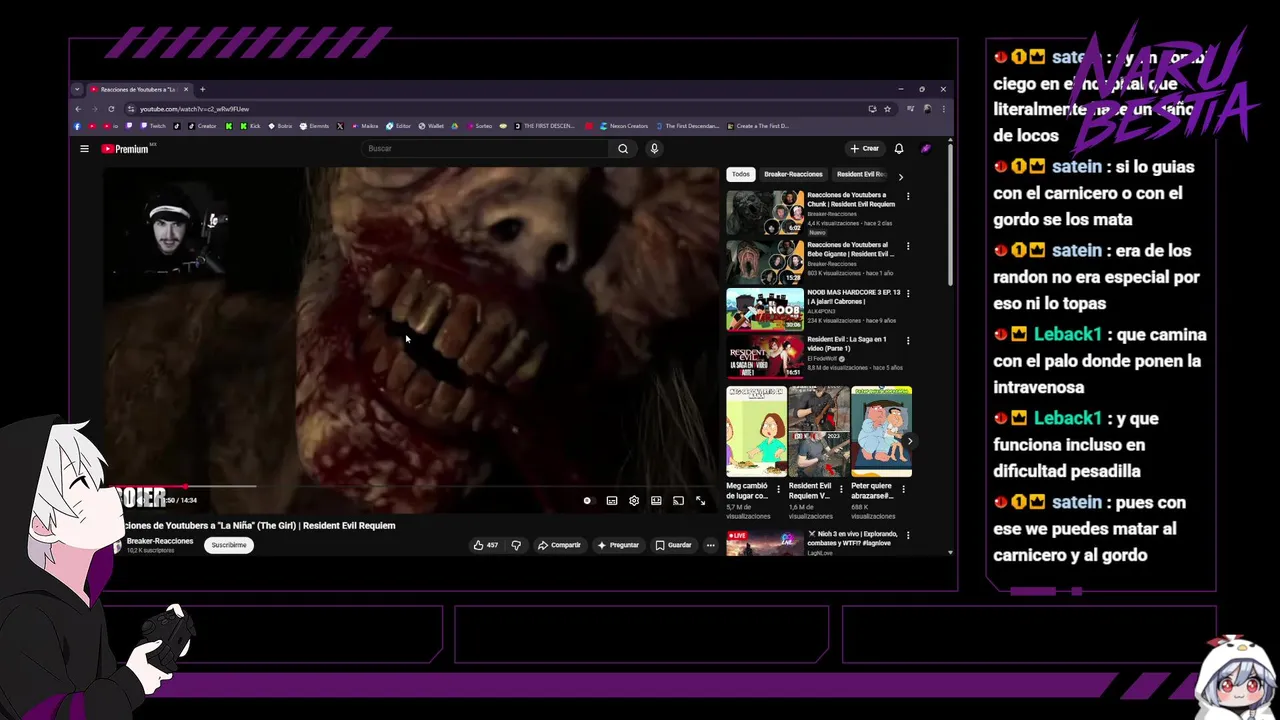Click the search magnifier button
This screenshot has width=1280, height=720.
(623, 149)
